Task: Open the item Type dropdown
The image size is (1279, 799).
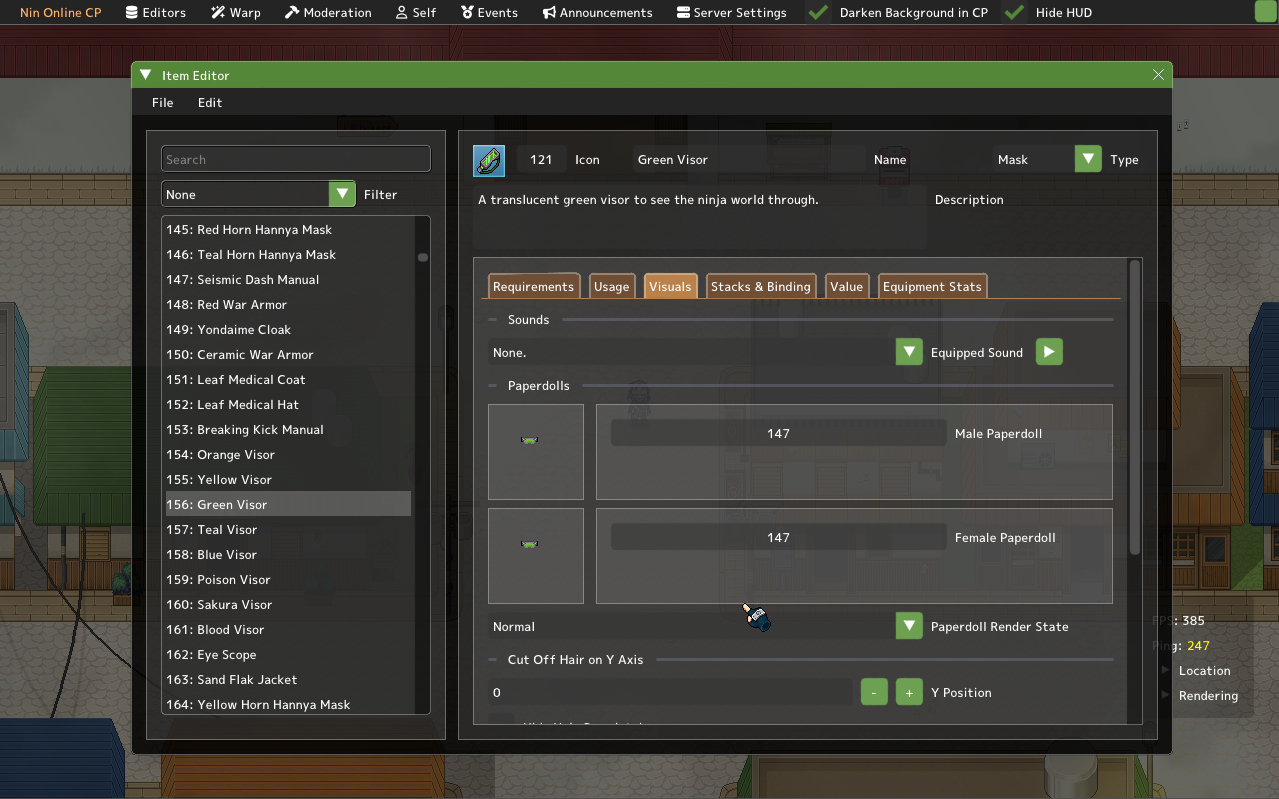Action: click(x=1088, y=159)
